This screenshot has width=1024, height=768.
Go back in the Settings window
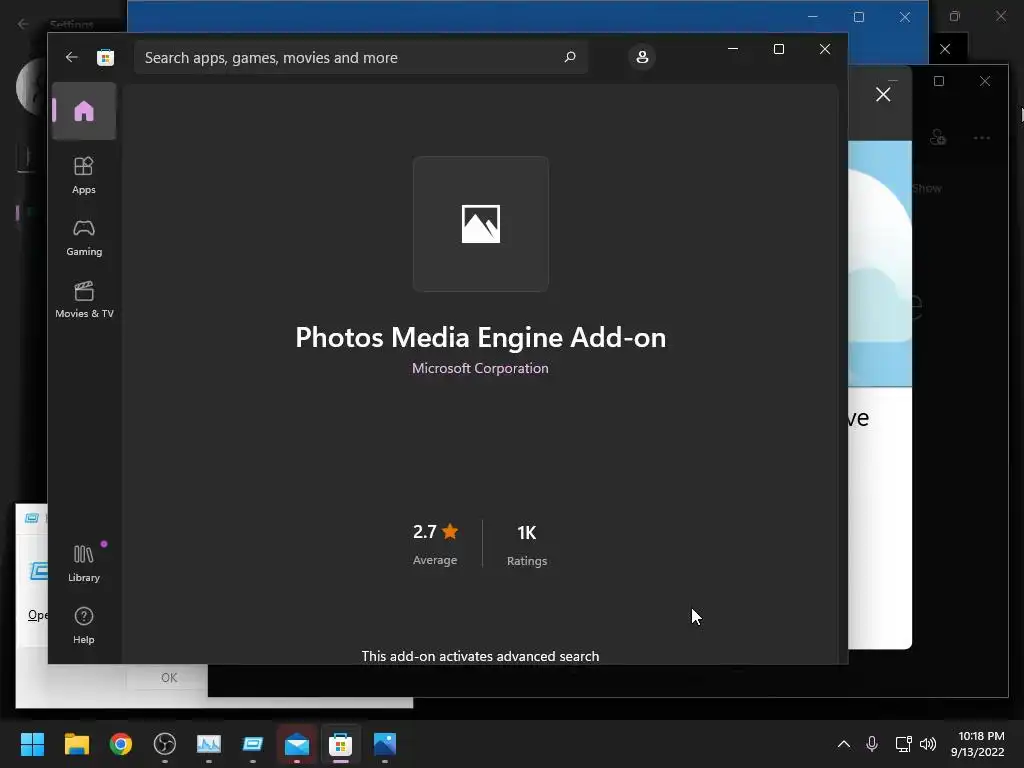[x=23, y=24]
